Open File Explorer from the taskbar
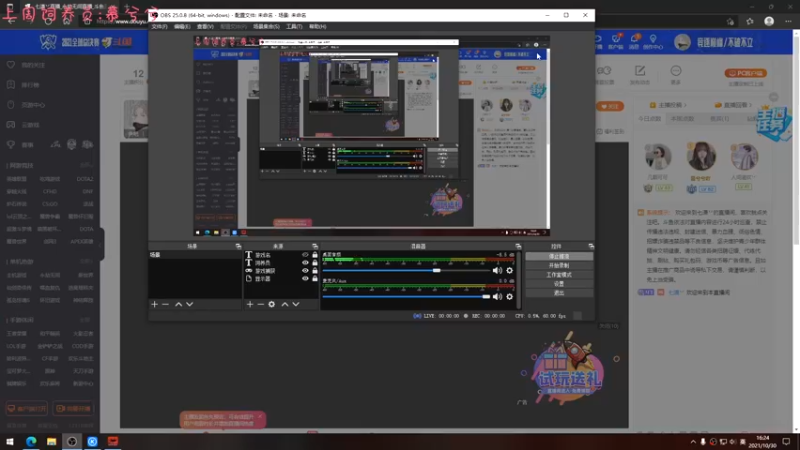The height and width of the screenshot is (450, 800). pos(52,441)
